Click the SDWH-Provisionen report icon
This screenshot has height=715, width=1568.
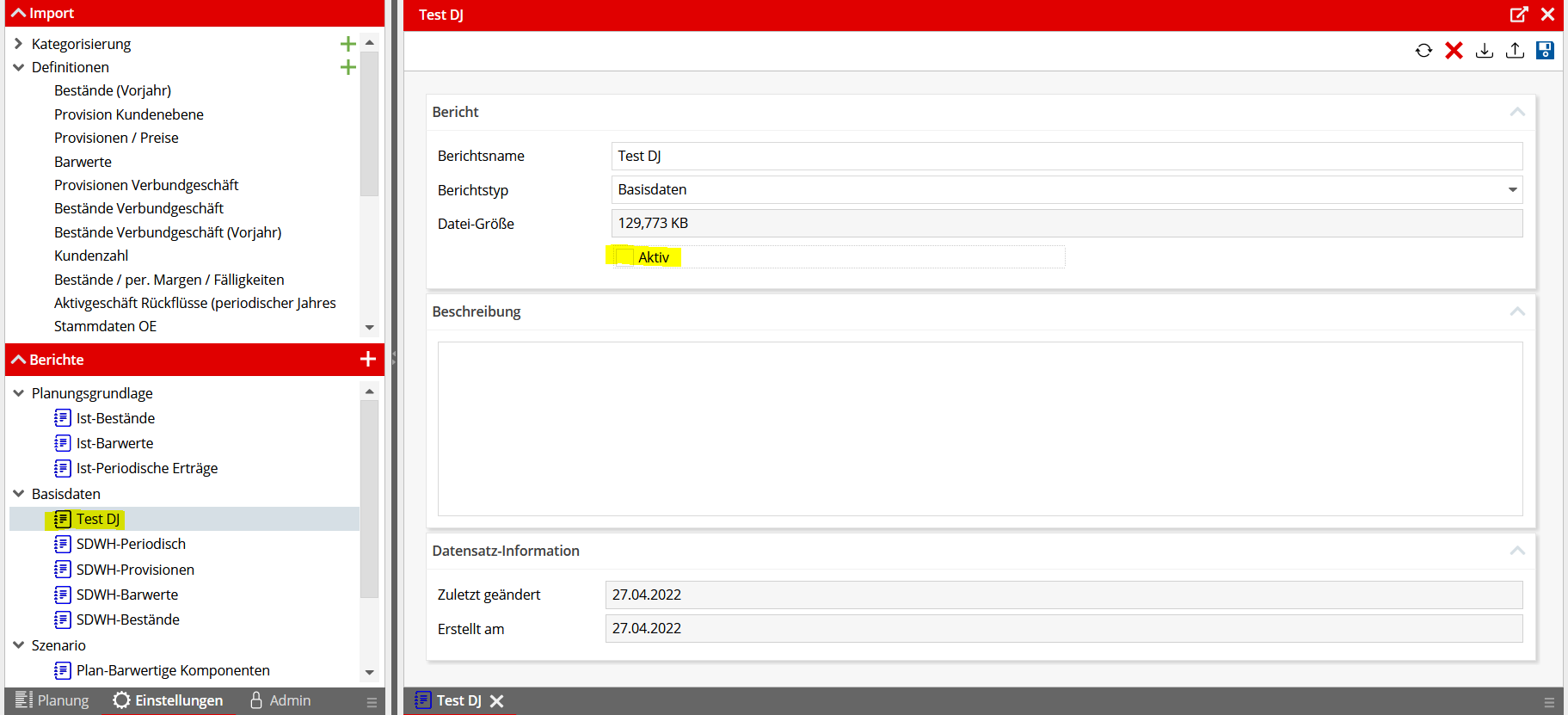tap(63, 570)
